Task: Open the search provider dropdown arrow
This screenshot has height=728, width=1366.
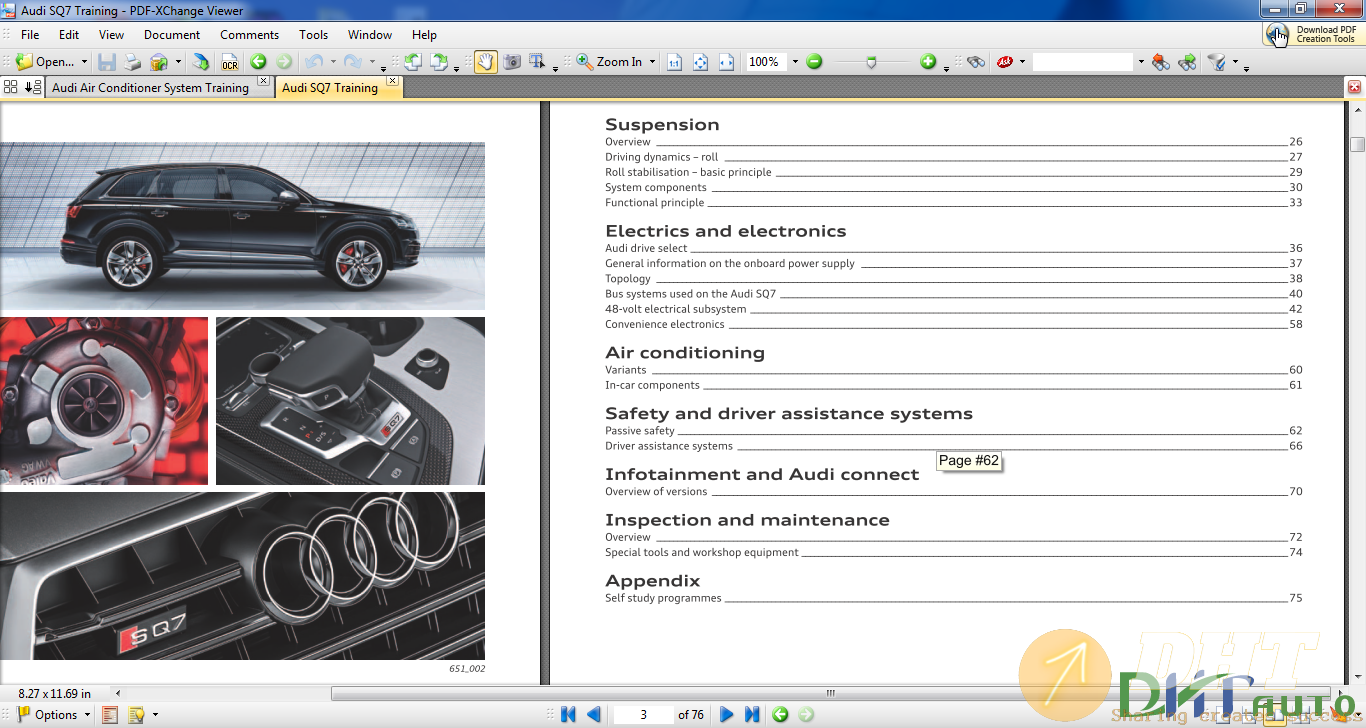Action: point(1022,62)
